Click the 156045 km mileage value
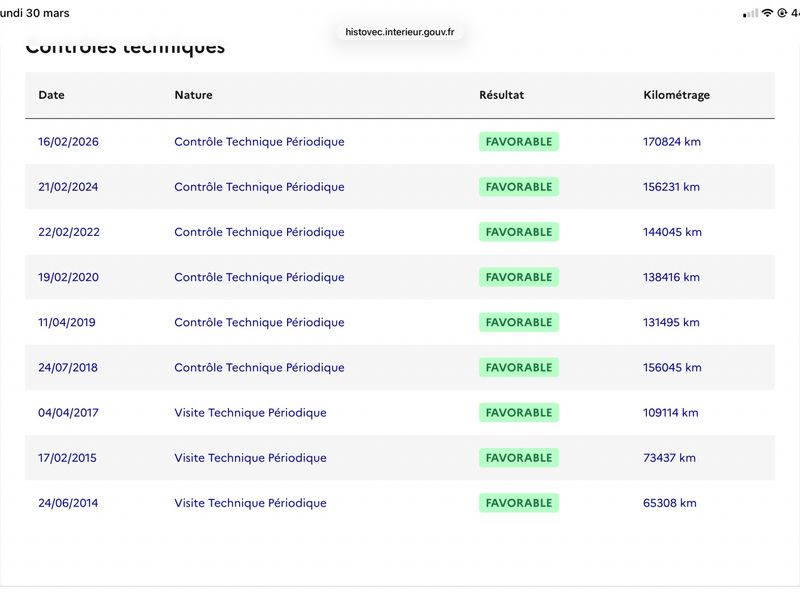 pos(672,367)
